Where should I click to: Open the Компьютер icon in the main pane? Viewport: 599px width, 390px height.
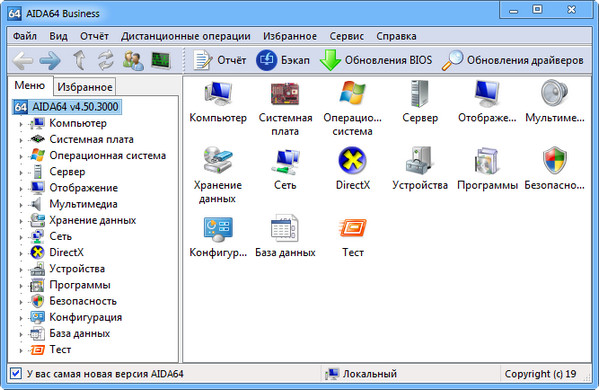pyautogui.click(x=218, y=94)
